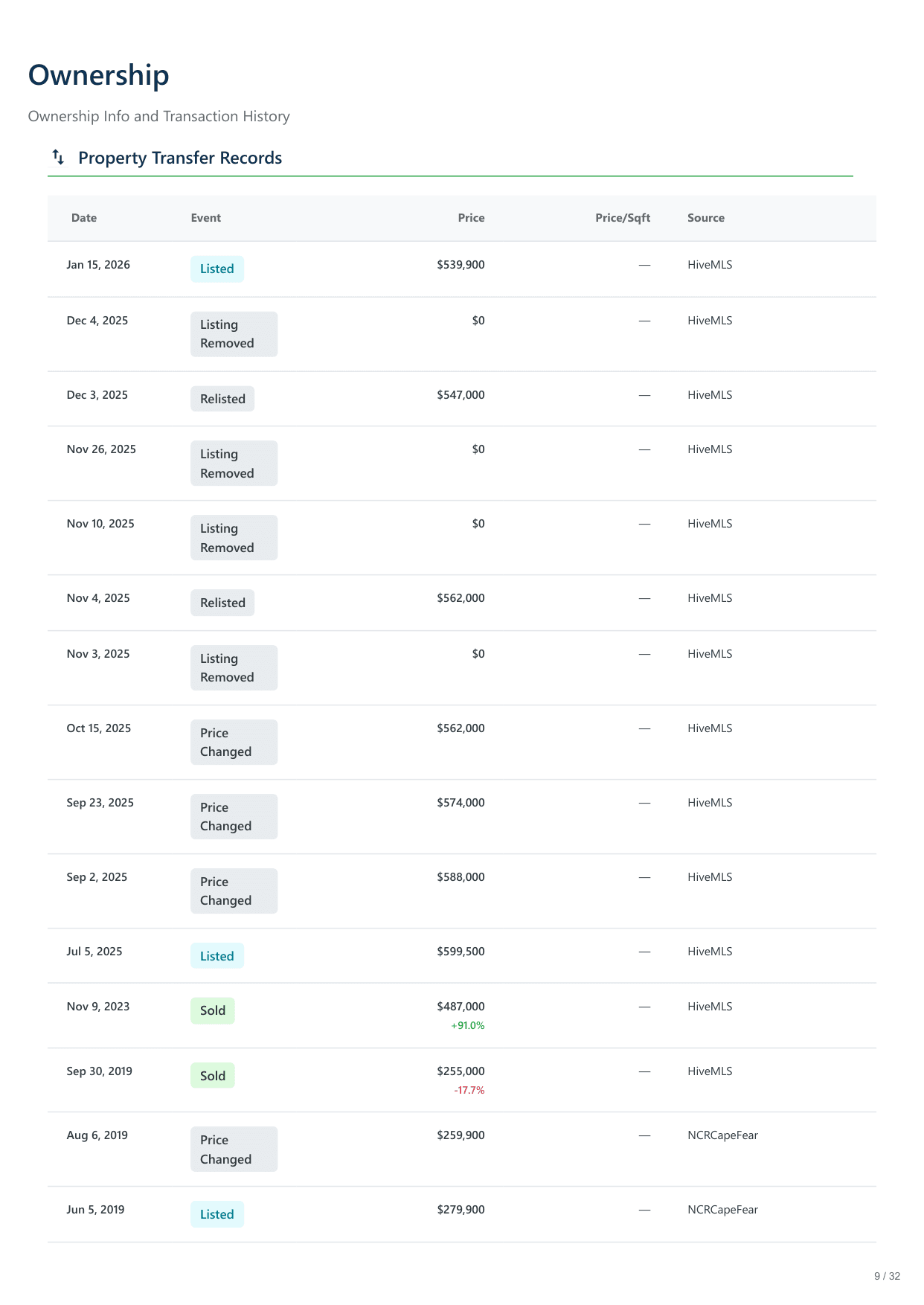Click the Event column header
924x1305 pixels.
click(205, 218)
